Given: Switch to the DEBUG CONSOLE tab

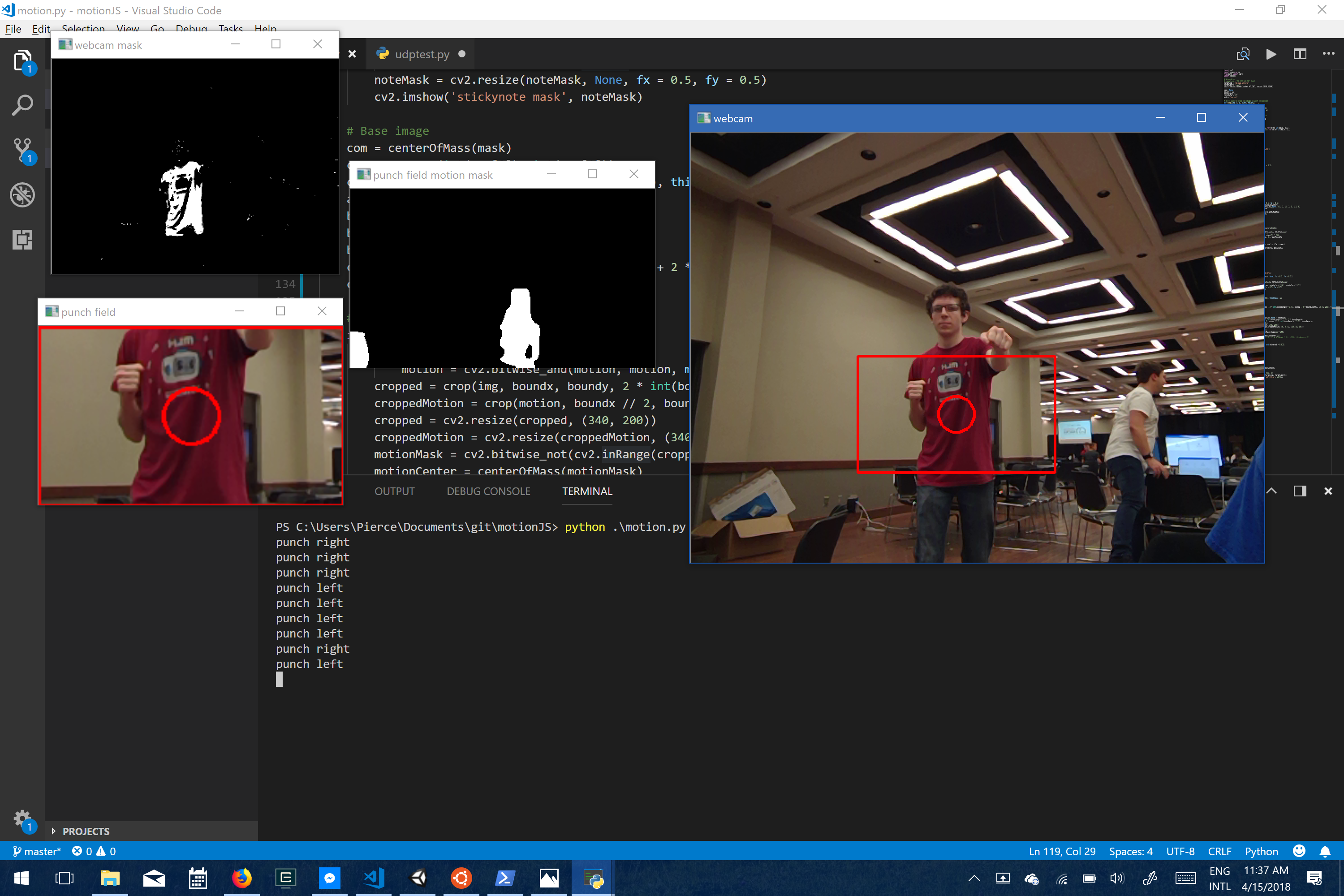Looking at the screenshot, I should (x=488, y=491).
